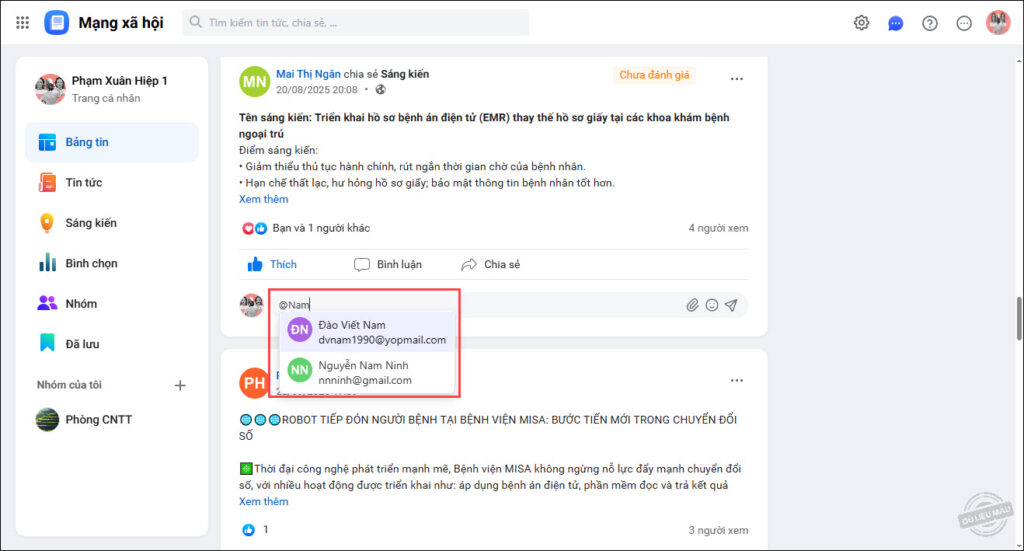Open the three-dot menu on Mai Thị Ngân's post

pyautogui.click(x=737, y=79)
